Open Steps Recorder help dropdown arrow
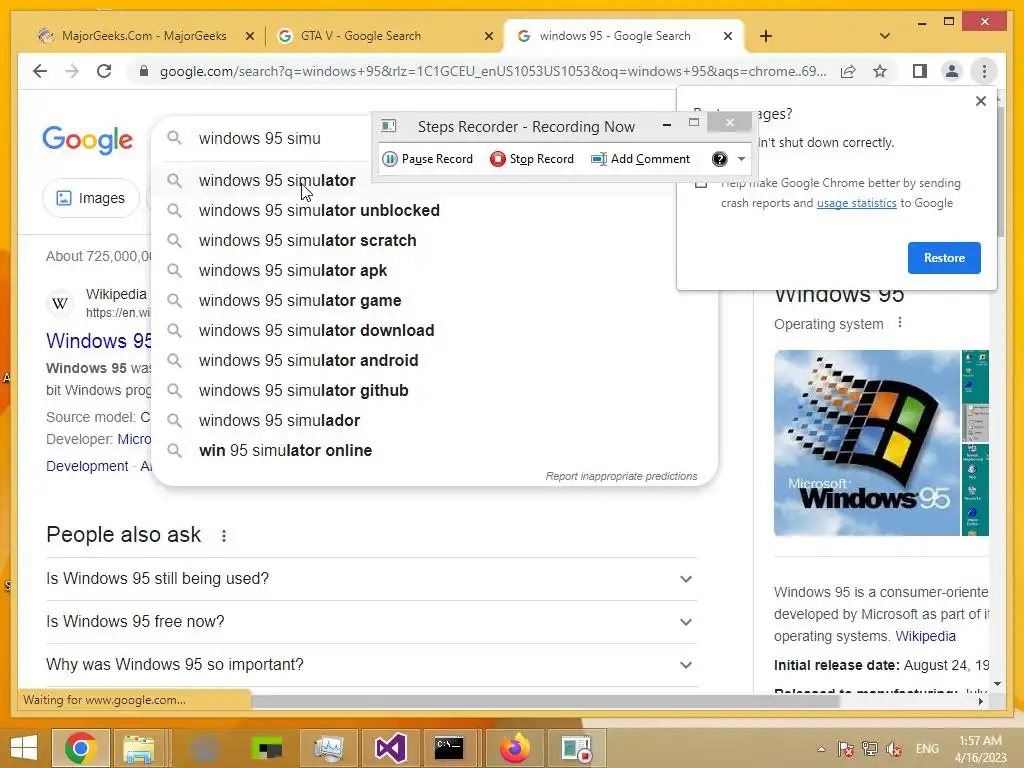 [x=741, y=159]
